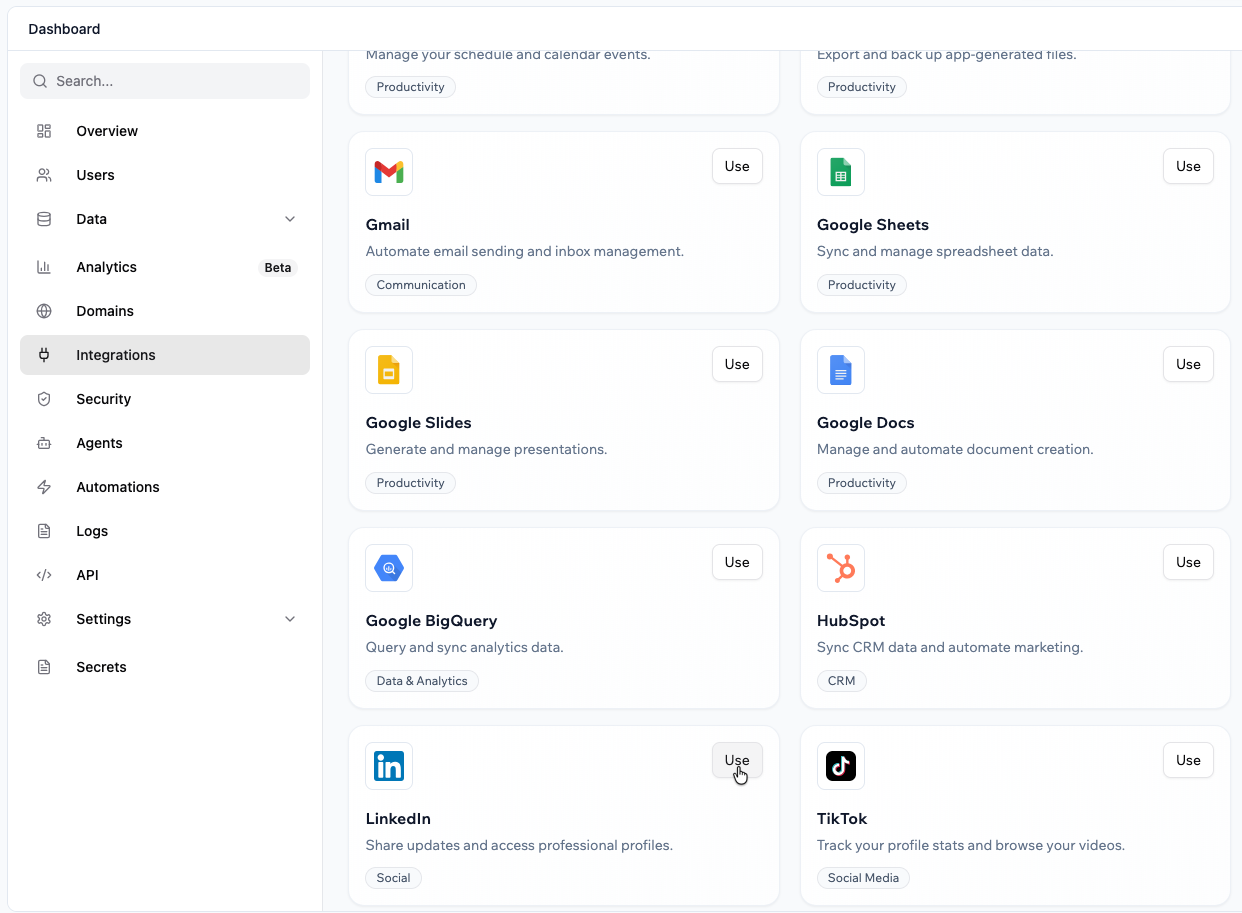Click the Analytics chart icon in sidebar
1242x913 pixels.
[x=44, y=267]
